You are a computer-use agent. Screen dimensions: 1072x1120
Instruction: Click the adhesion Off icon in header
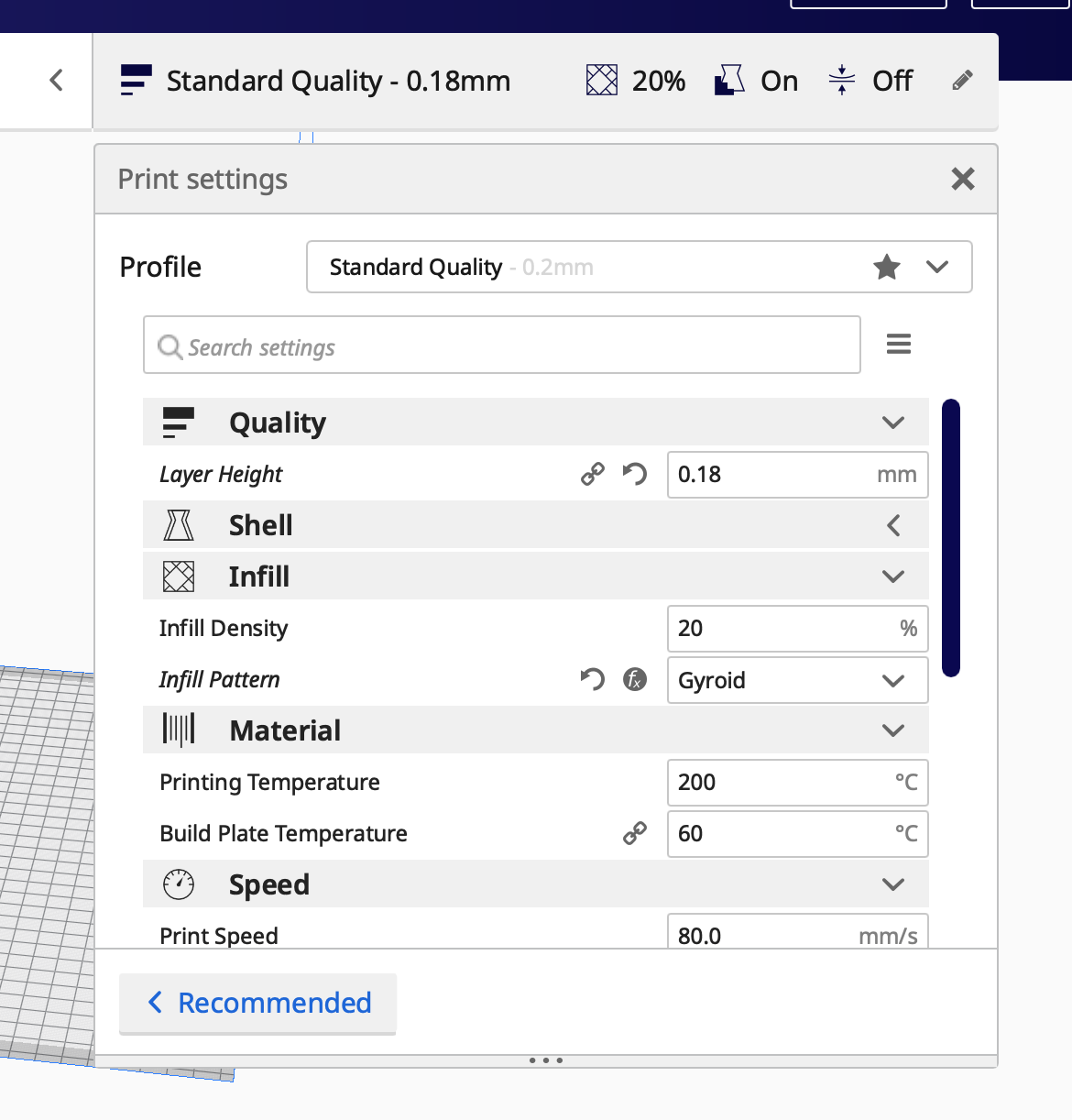click(841, 81)
